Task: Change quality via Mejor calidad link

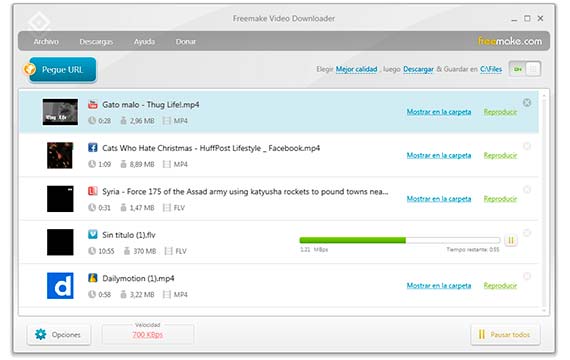Action: (x=356, y=69)
